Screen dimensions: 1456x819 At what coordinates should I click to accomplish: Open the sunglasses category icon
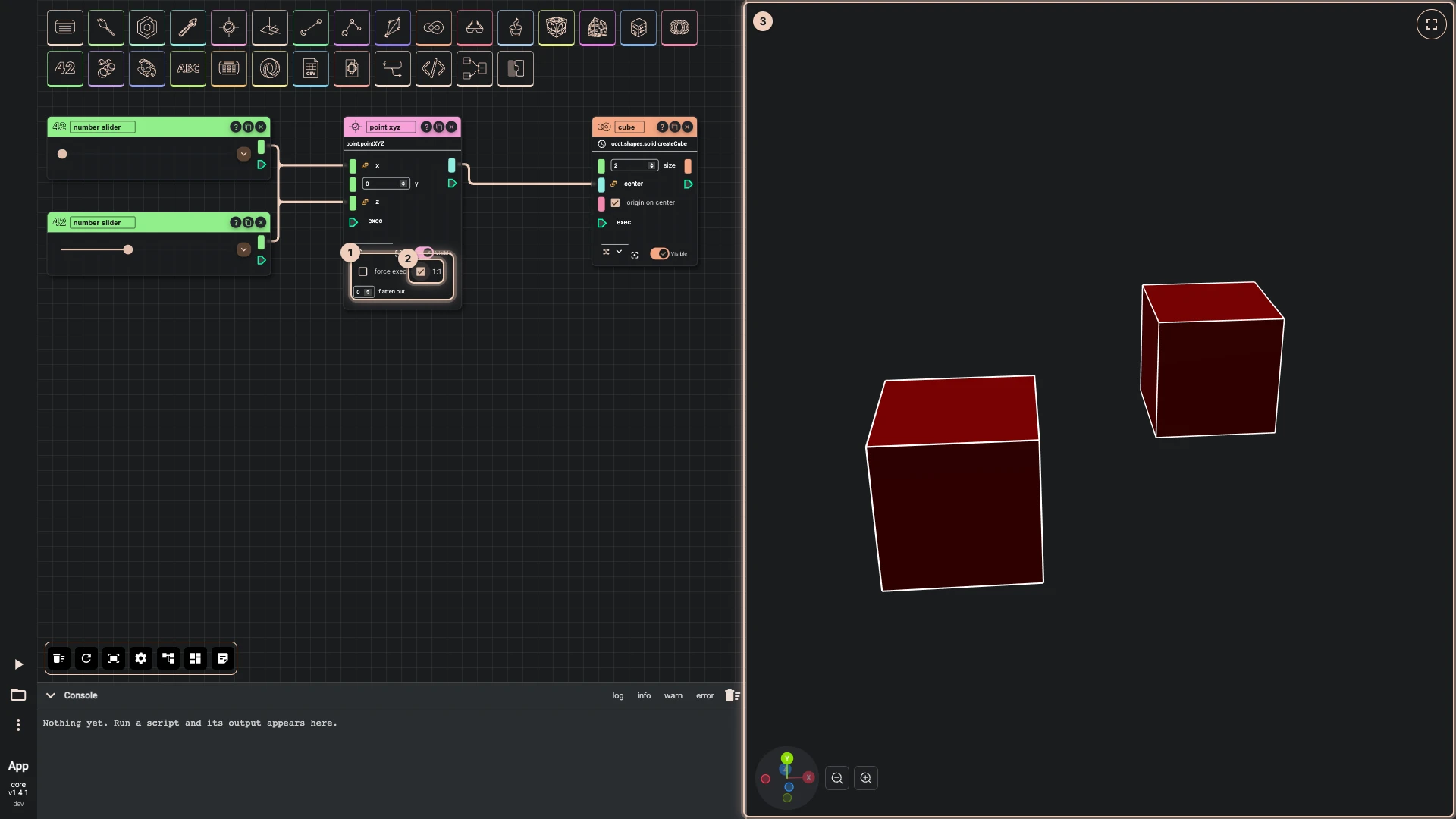coord(475,27)
